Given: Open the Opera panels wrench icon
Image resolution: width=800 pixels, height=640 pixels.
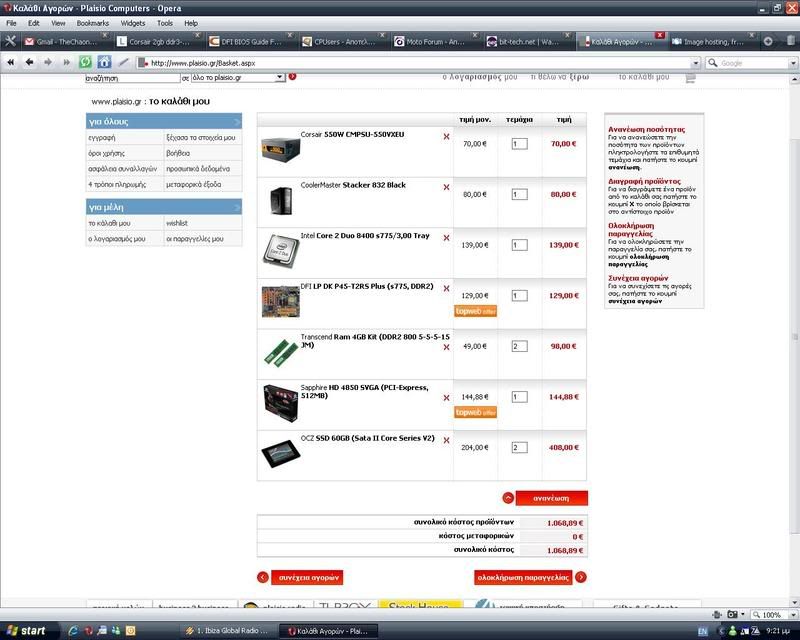Looking at the screenshot, I should (x=10, y=41).
